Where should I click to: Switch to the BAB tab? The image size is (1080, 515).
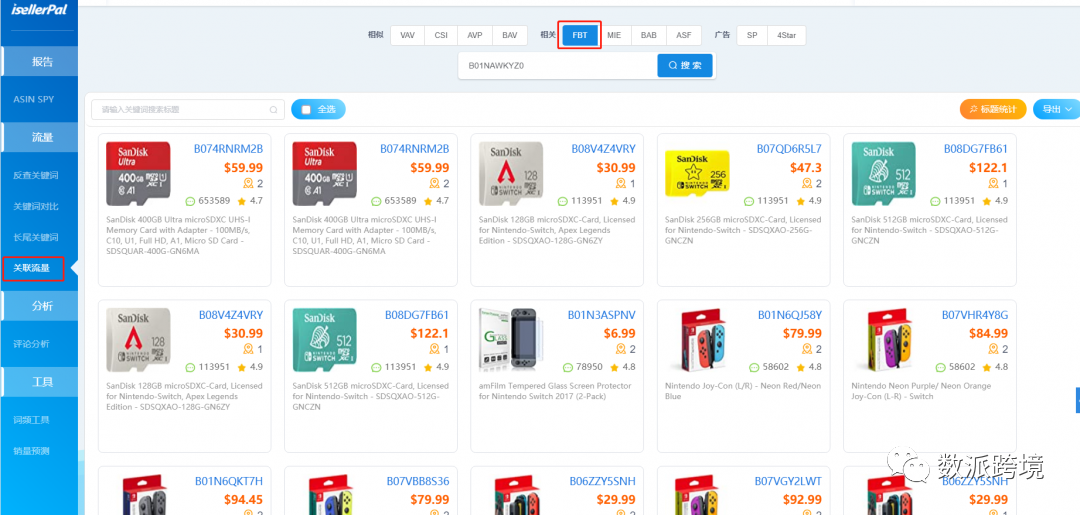click(x=649, y=35)
